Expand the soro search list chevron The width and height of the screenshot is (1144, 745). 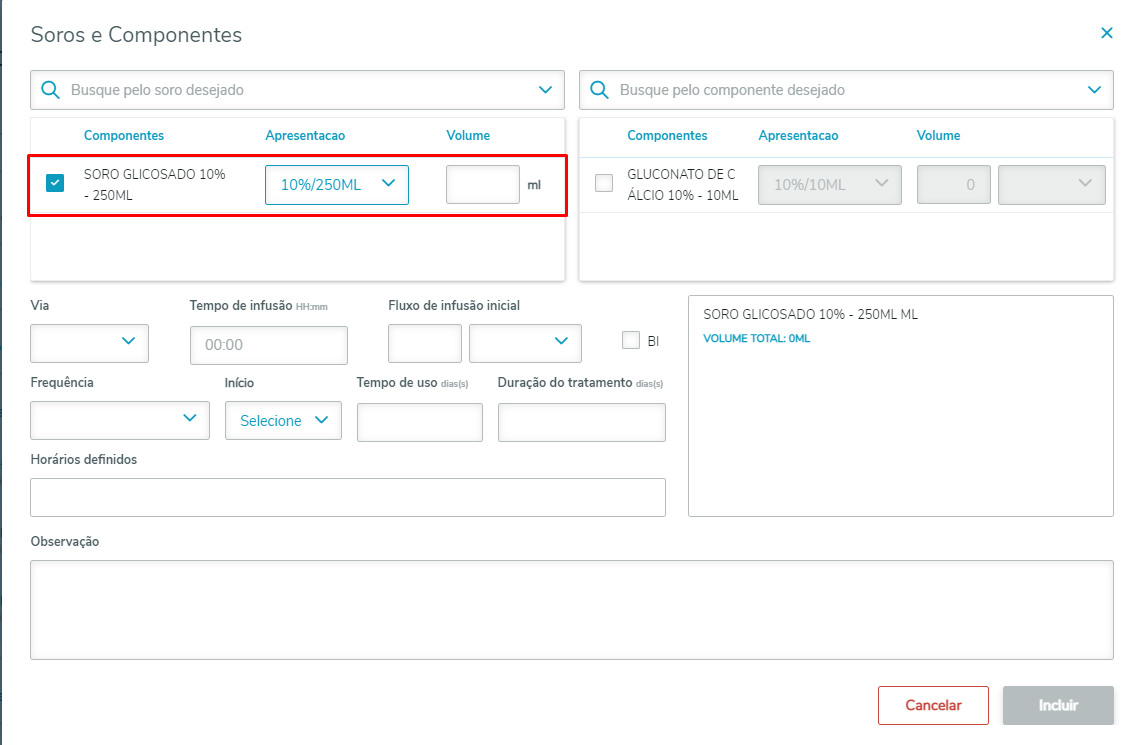(545, 90)
